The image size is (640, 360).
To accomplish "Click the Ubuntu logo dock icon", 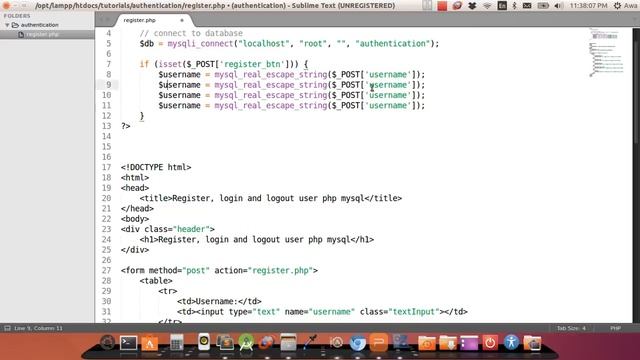I will coord(107,343).
